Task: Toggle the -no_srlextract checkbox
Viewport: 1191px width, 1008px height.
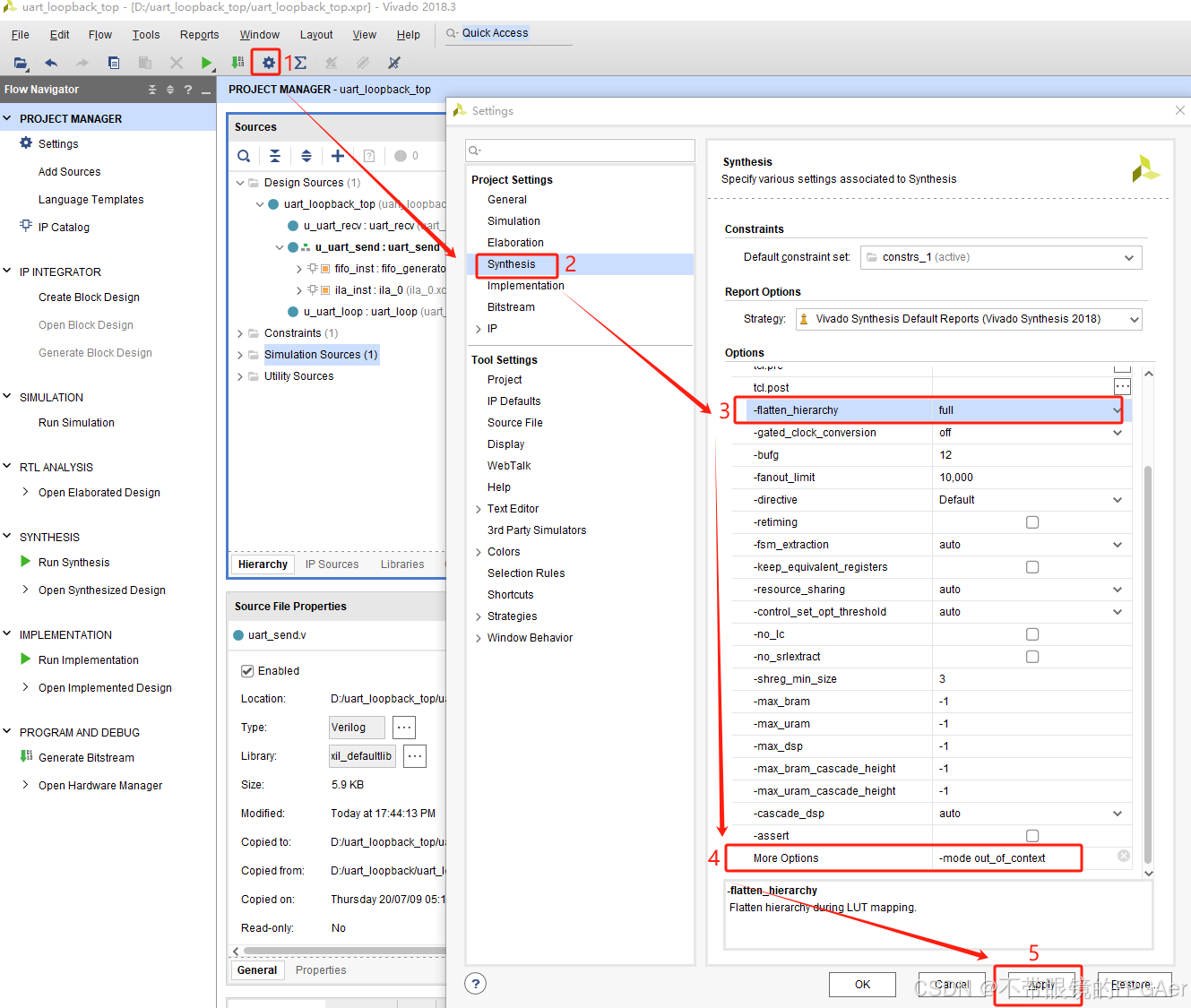Action: (1032, 657)
